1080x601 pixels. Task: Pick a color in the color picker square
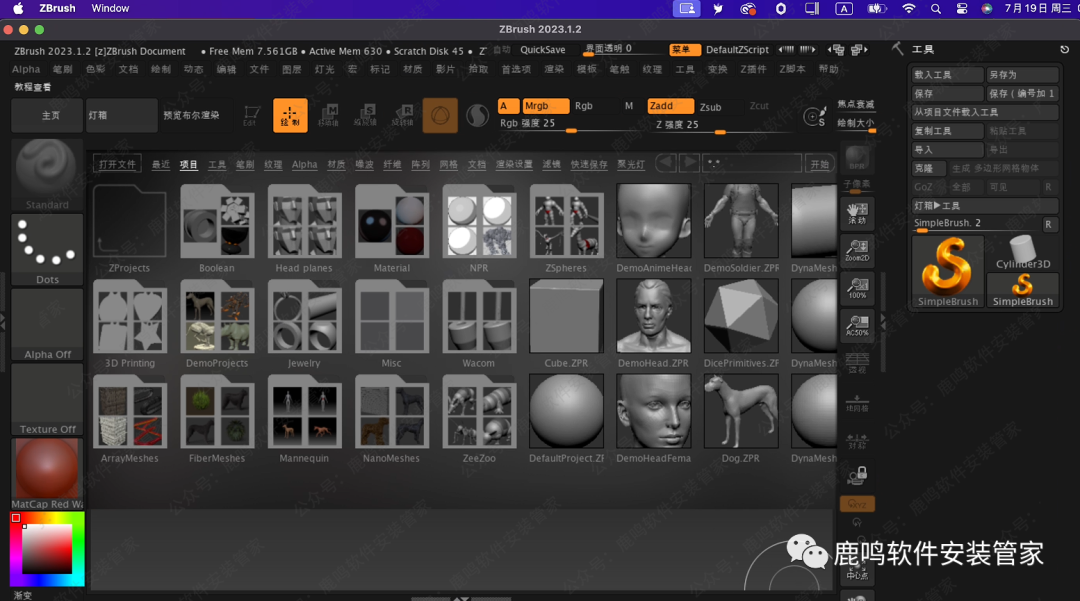(x=47, y=548)
